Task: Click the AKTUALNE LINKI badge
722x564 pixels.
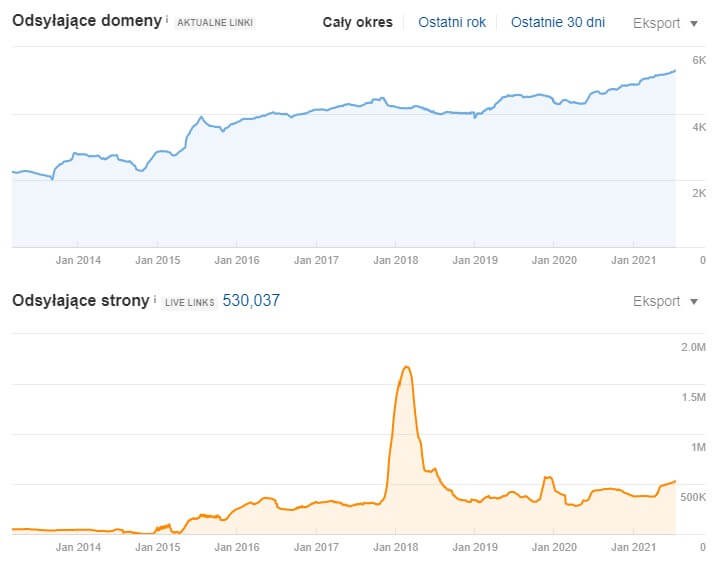Action: [214, 23]
